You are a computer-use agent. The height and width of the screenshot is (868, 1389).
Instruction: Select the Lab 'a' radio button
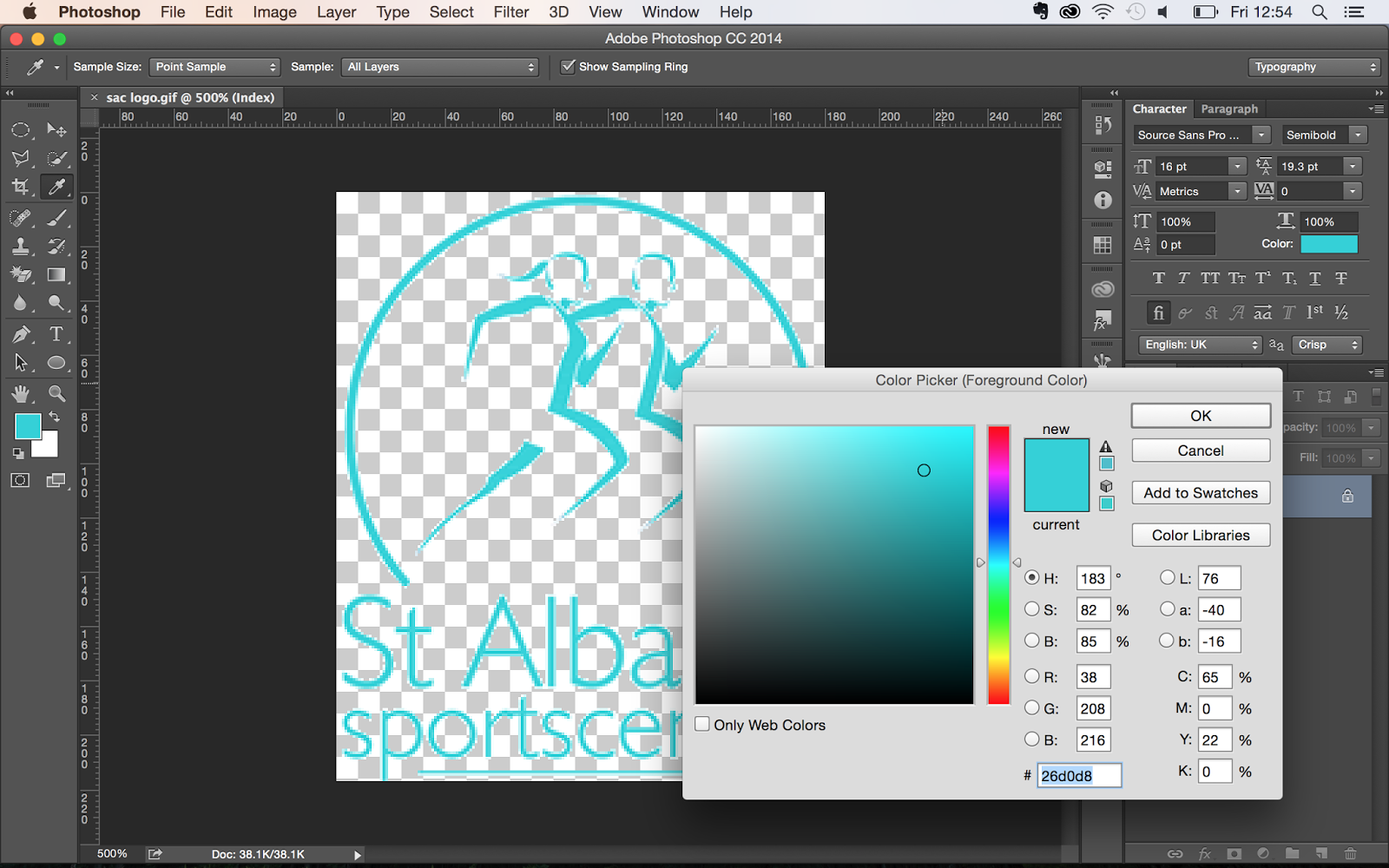[1168, 609]
